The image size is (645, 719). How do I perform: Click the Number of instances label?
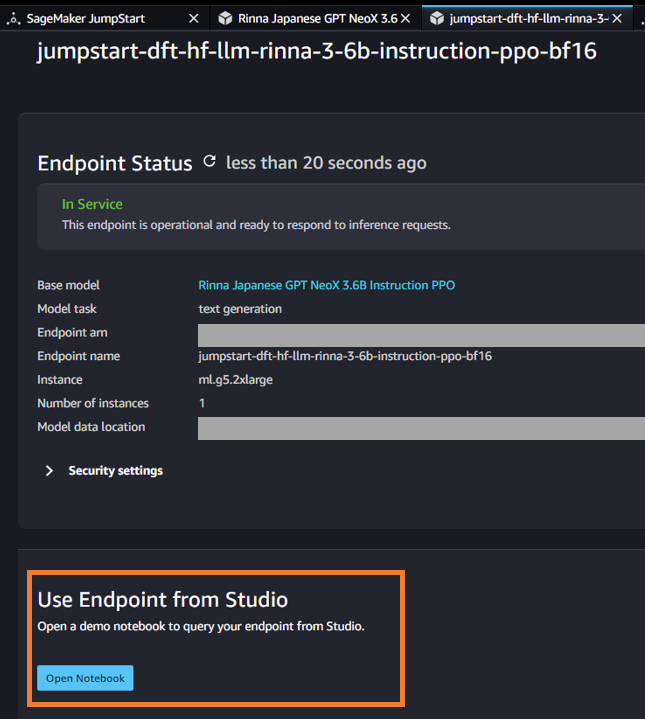click(x=93, y=404)
